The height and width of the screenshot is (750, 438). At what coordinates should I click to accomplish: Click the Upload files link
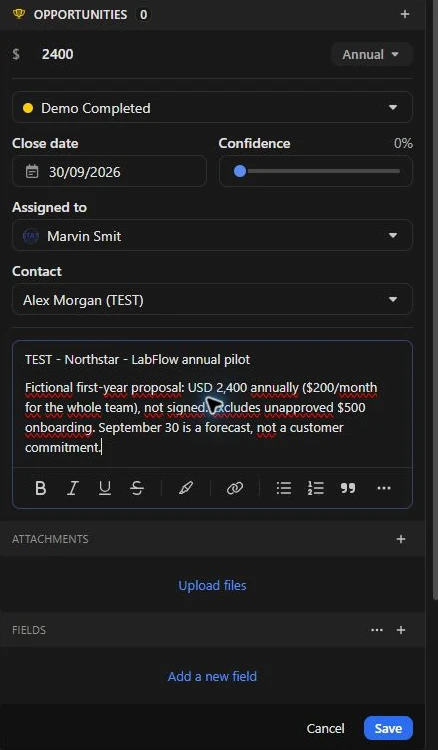(212, 585)
